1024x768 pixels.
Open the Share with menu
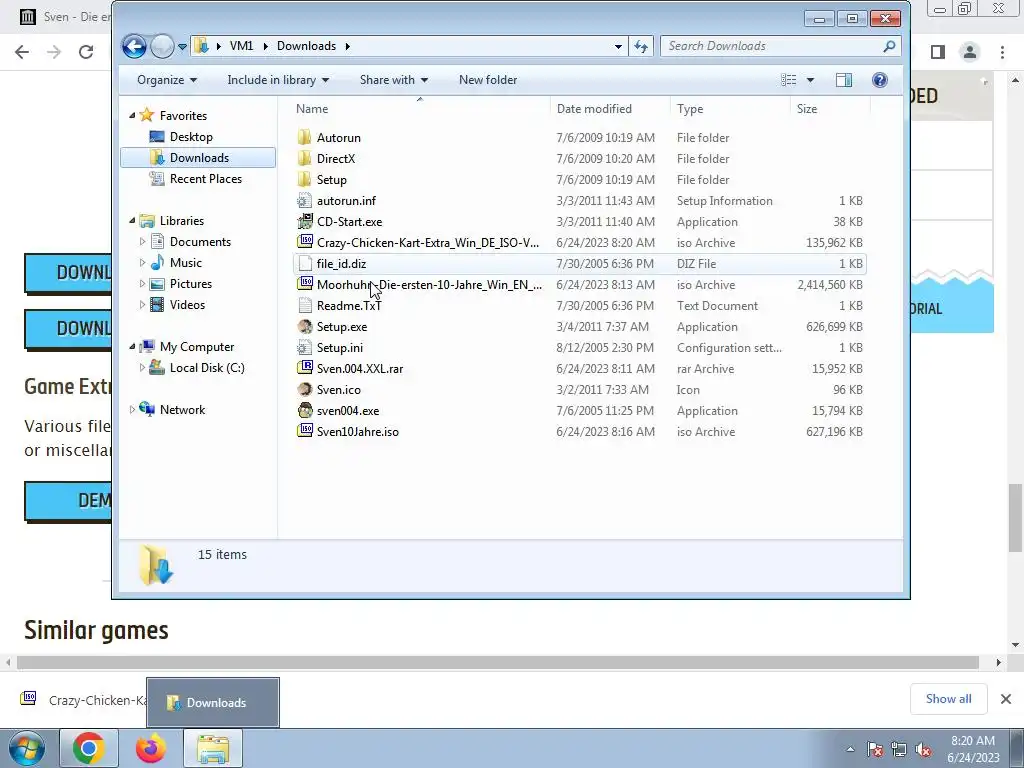click(x=394, y=80)
